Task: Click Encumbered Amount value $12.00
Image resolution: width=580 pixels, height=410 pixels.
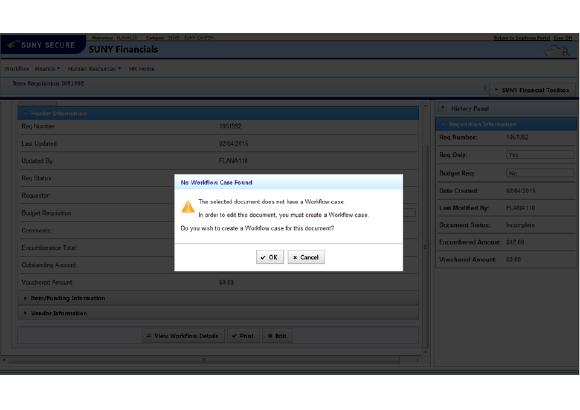Action: point(515,242)
